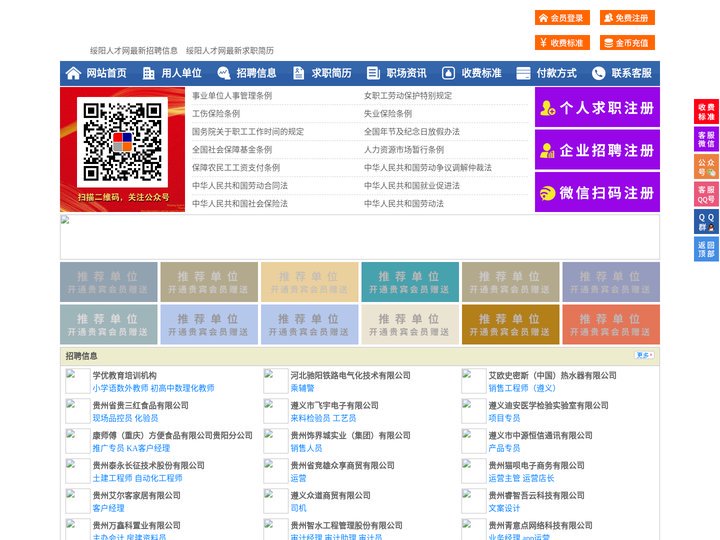Image resolution: width=720 pixels, height=540 pixels.
Task: Open purple 客服微信 side icon
Action: [706, 139]
